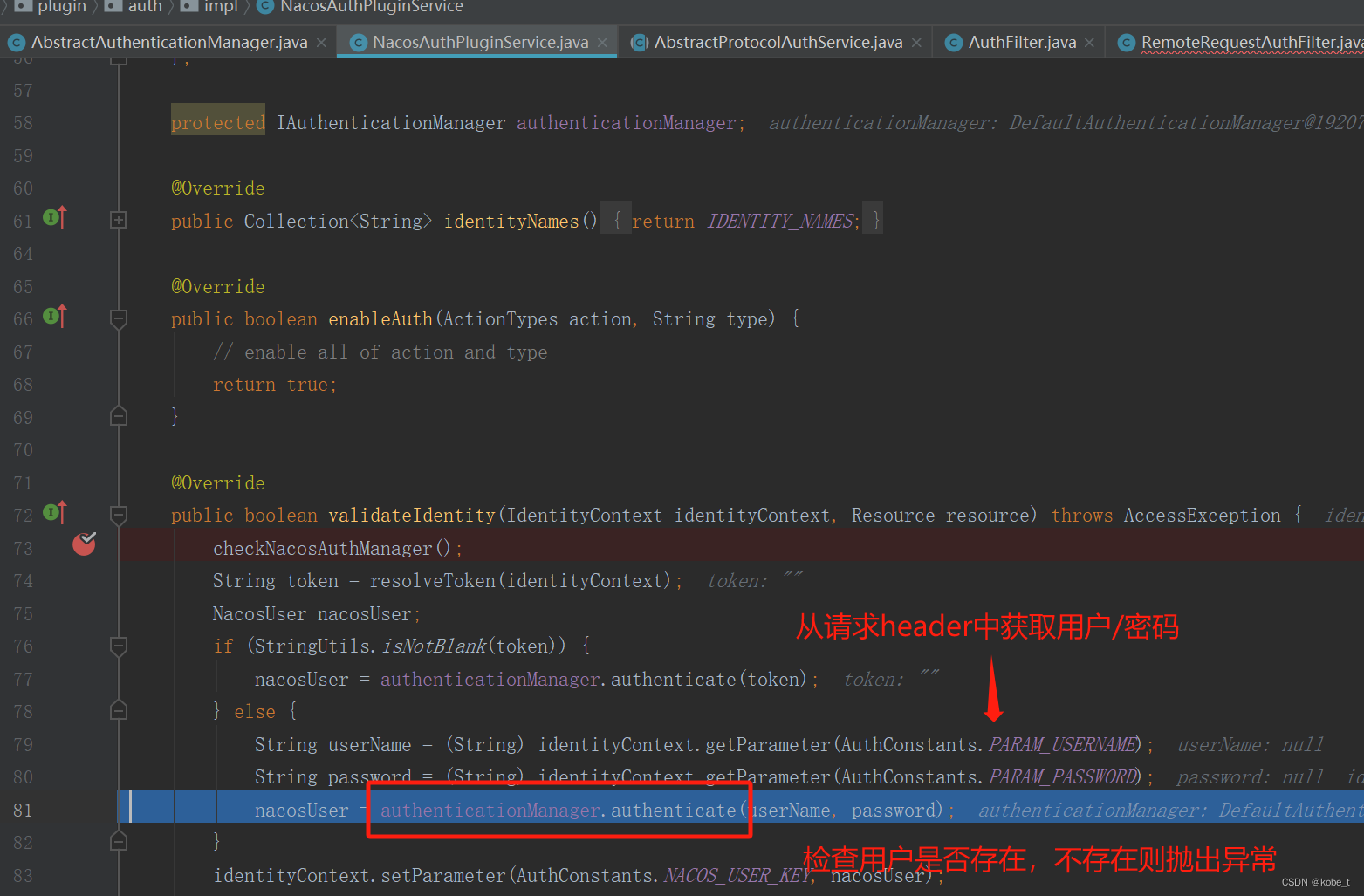Click IDENTITY_NAMES constant on line 61
Viewport: 1364px width, 896px height.
point(780,222)
